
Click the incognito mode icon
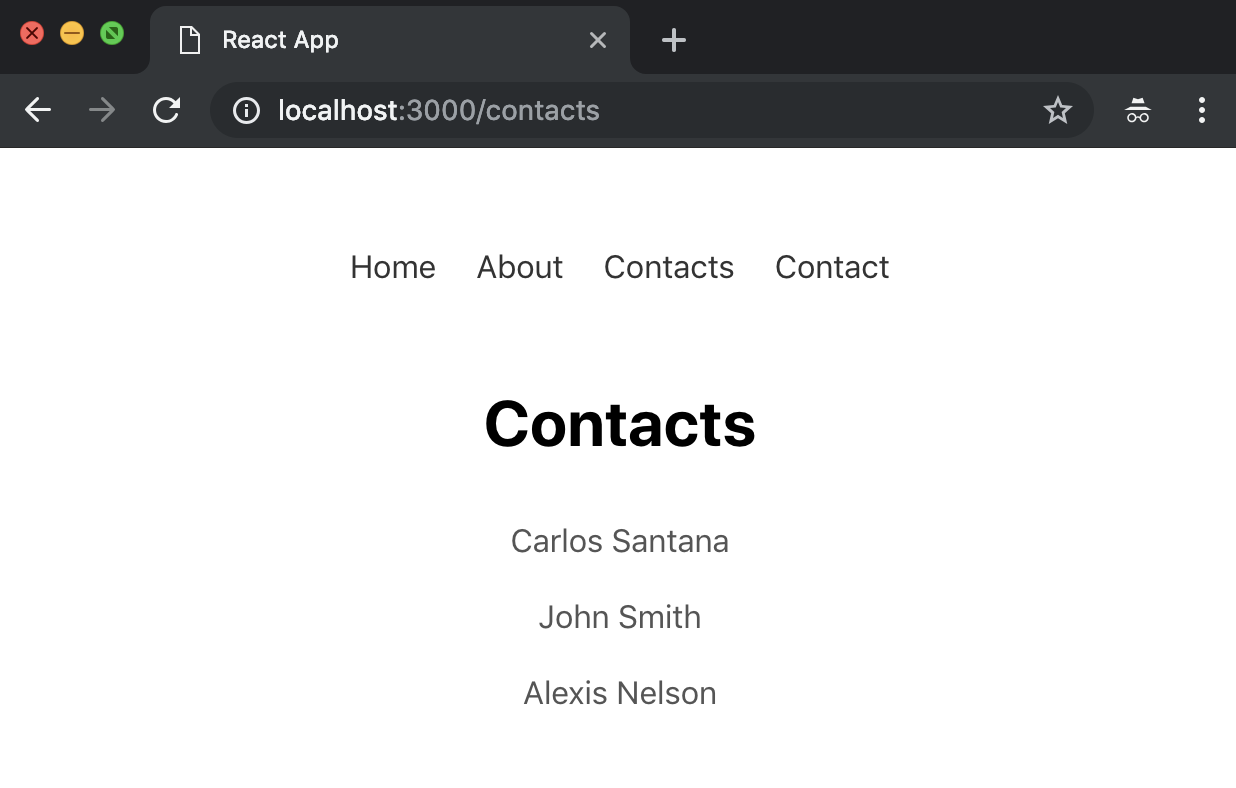[1138, 110]
